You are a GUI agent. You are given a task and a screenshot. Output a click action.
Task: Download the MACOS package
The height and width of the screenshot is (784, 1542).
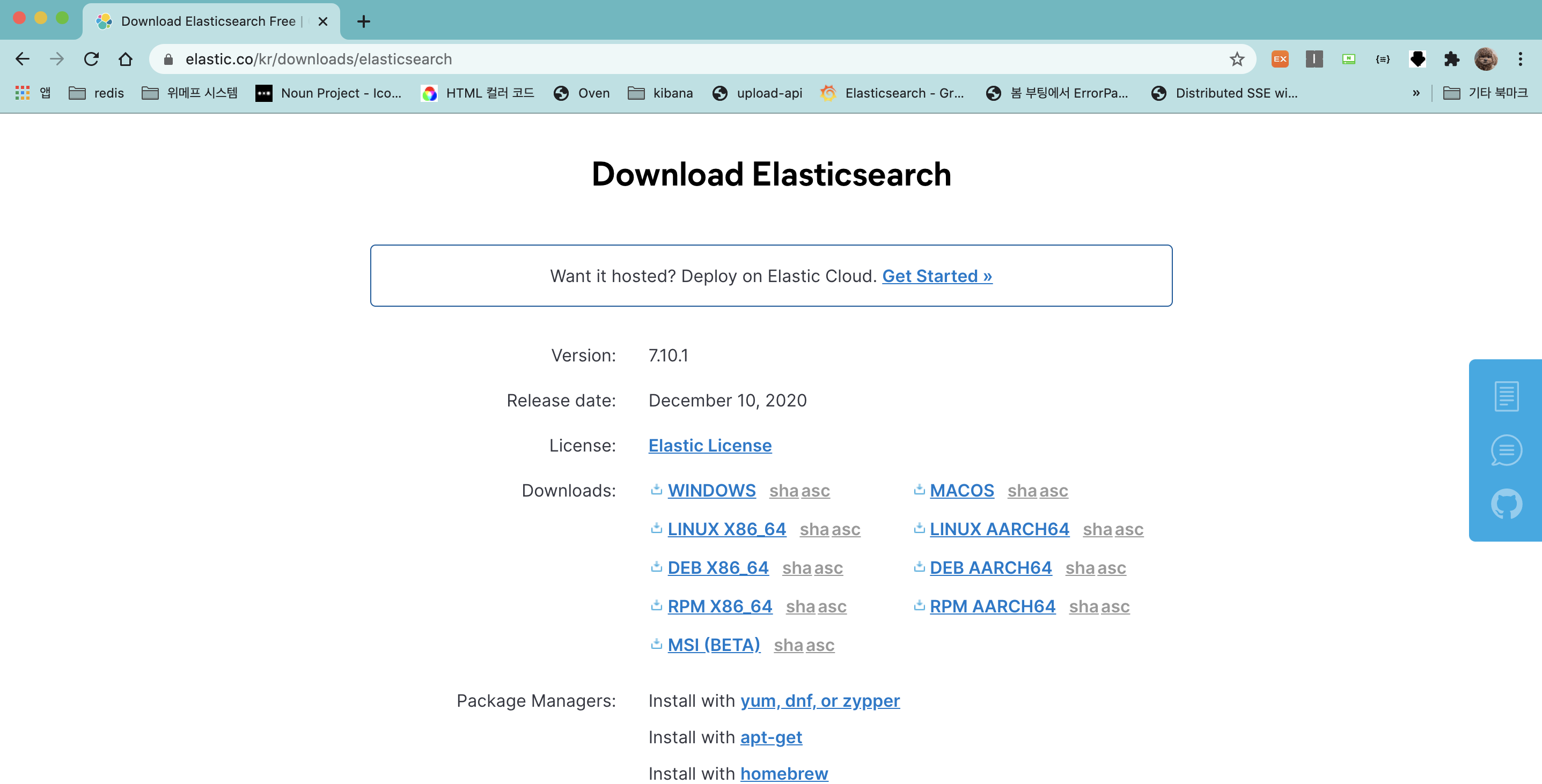pyautogui.click(x=961, y=490)
